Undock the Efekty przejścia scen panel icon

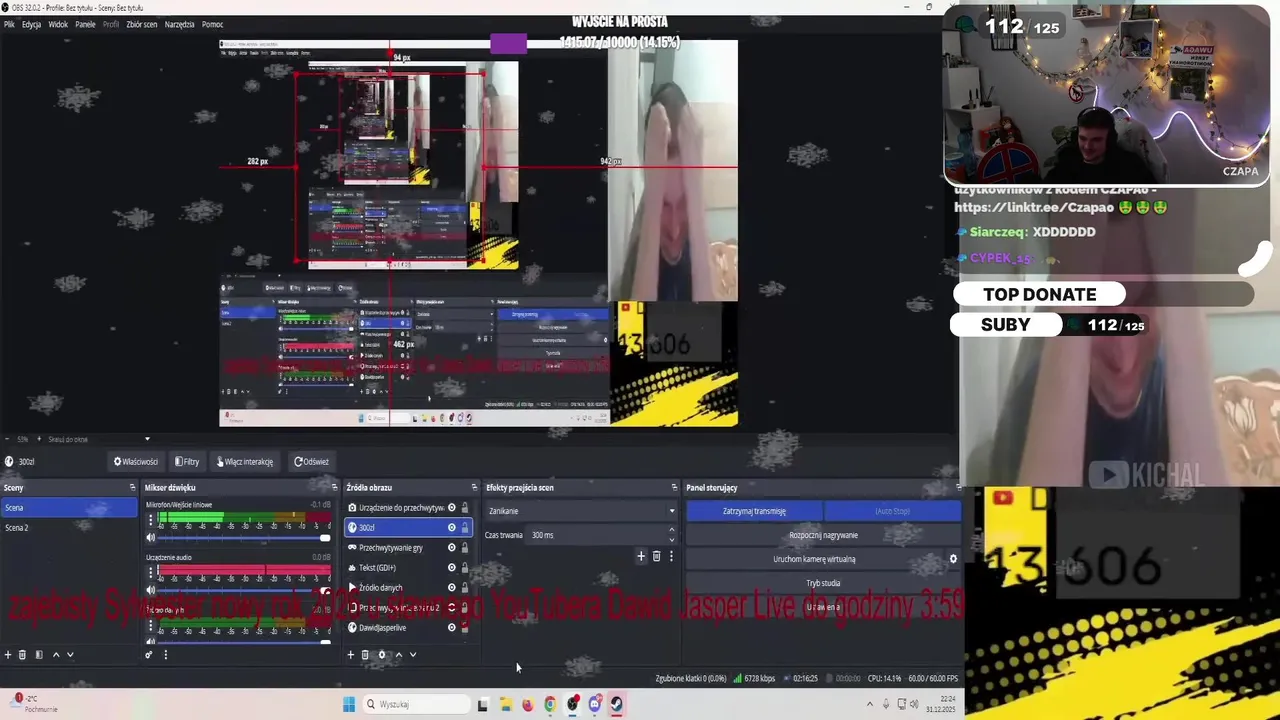(x=674, y=488)
